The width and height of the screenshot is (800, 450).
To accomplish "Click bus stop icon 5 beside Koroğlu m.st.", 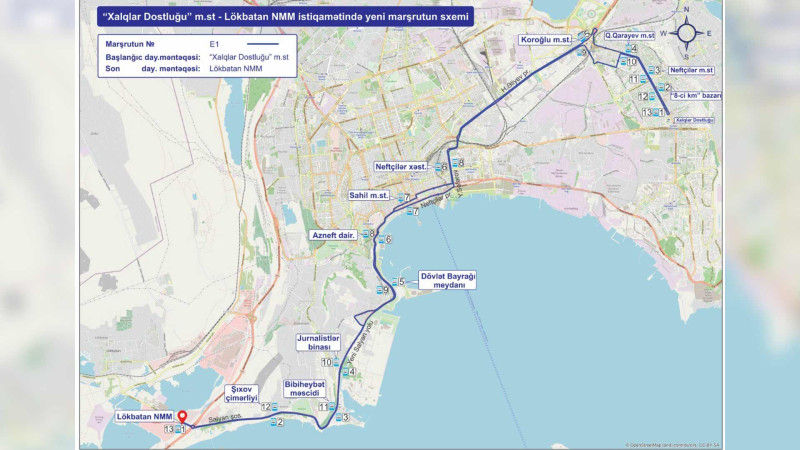I will click(x=582, y=35).
